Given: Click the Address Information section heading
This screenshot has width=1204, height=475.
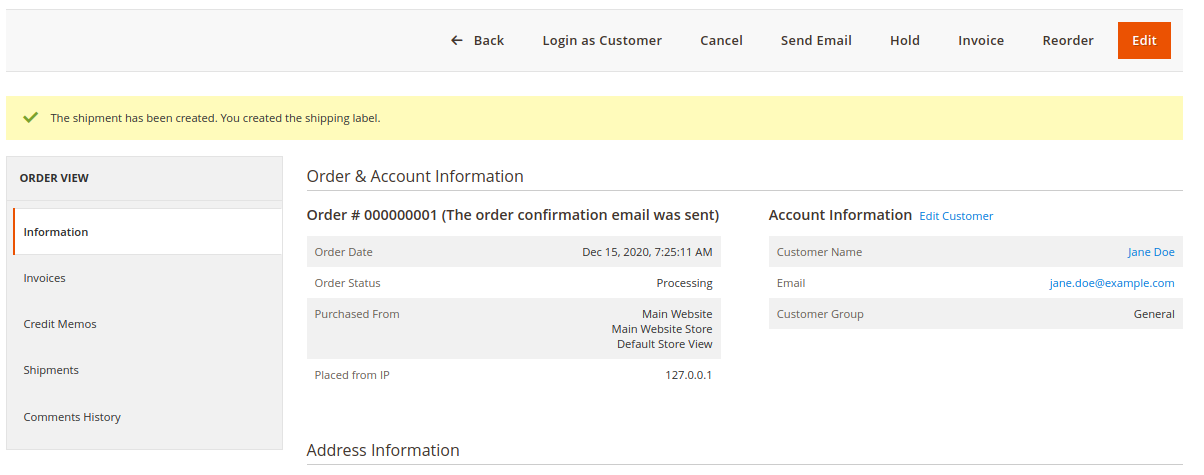Looking at the screenshot, I should [383, 450].
